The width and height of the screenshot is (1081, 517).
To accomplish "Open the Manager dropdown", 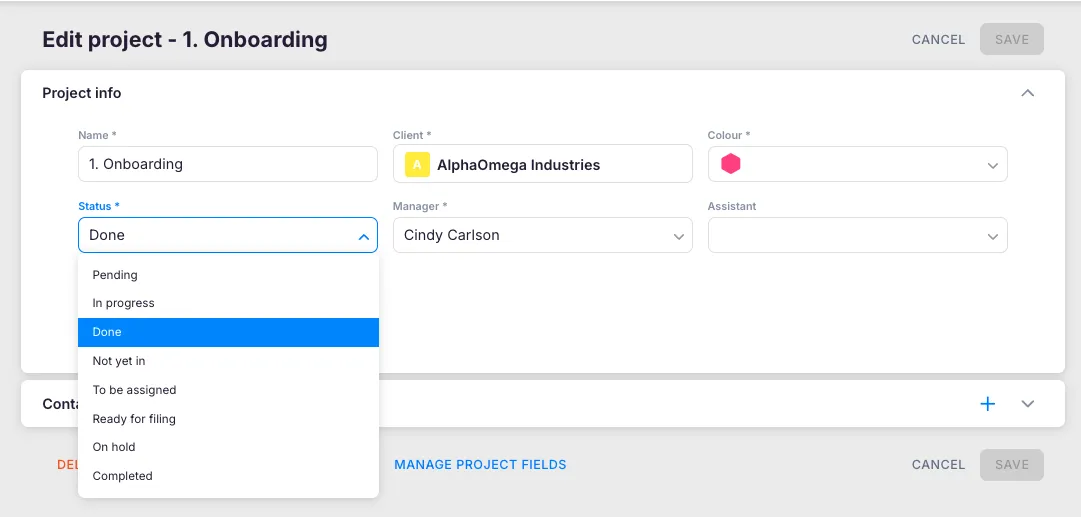I will (679, 236).
